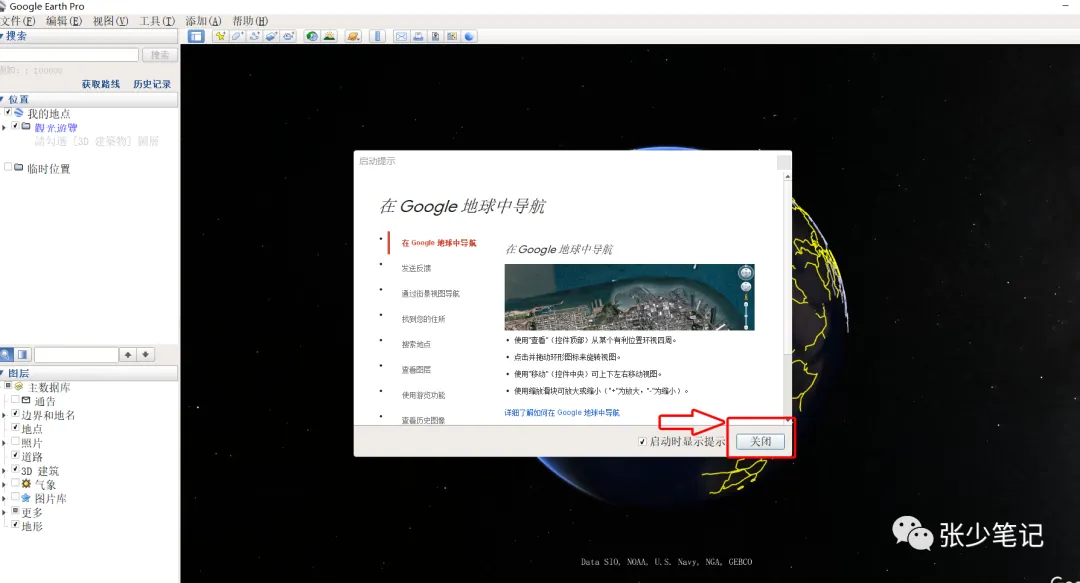Disable the 边界和地名 layer checkbox
Screen dimensions: 1080x583
pyautogui.click(x=15, y=413)
